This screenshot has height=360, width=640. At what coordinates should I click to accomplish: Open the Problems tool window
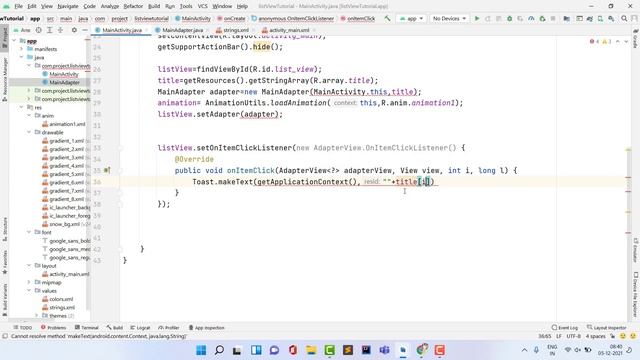click(53, 327)
